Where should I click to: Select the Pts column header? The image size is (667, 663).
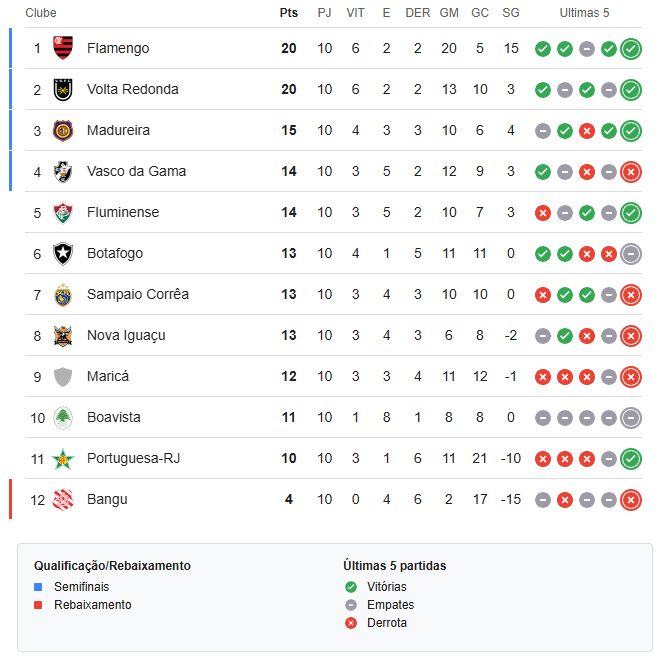[x=289, y=13]
